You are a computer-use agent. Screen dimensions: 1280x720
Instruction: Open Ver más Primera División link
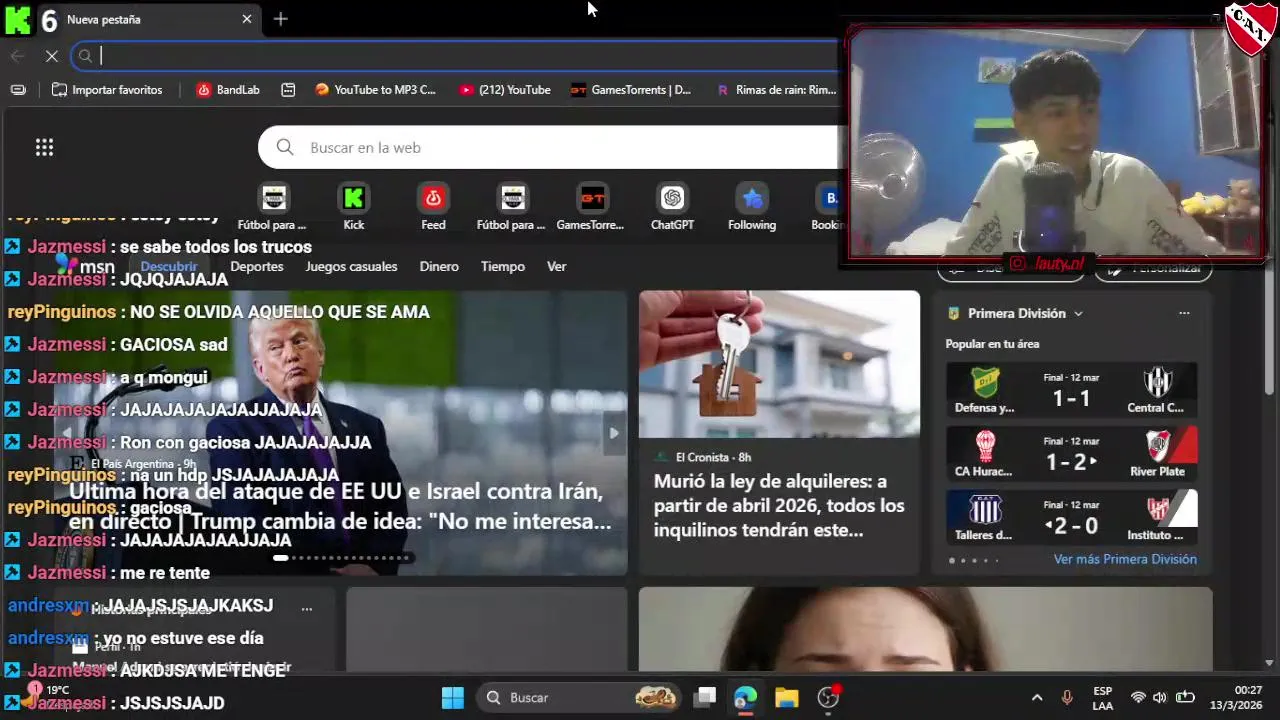tap(1125, 559)
